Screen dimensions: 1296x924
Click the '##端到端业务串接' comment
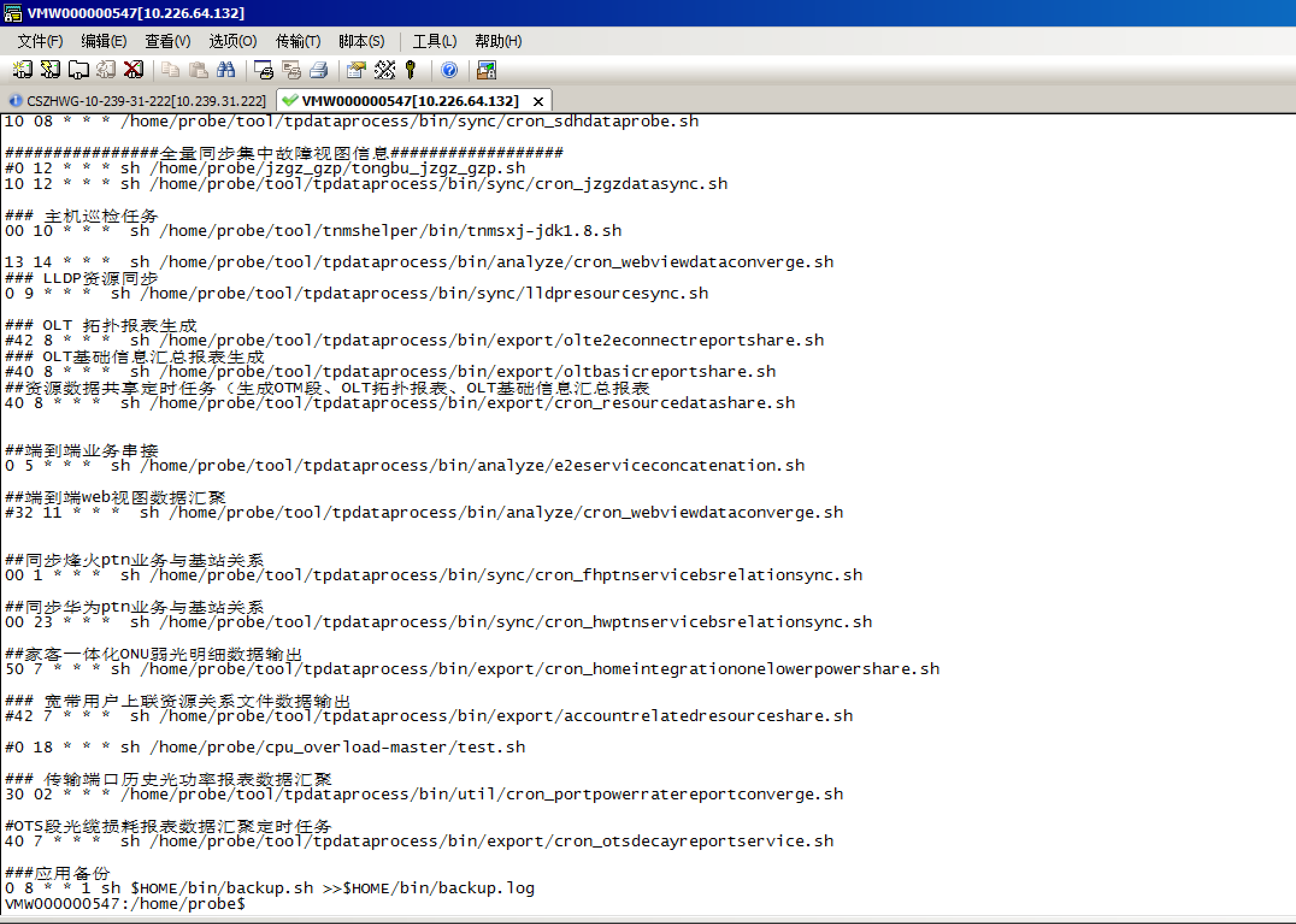point(81,450)
